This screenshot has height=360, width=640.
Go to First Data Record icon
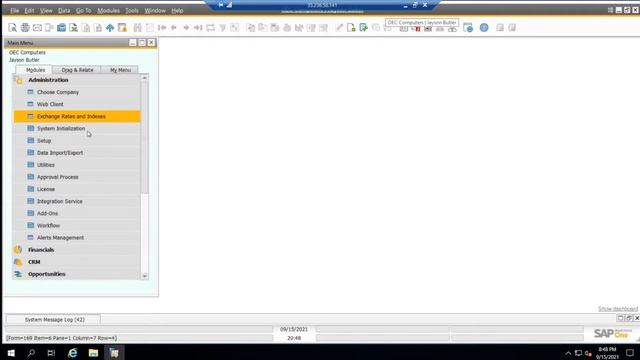162,28
